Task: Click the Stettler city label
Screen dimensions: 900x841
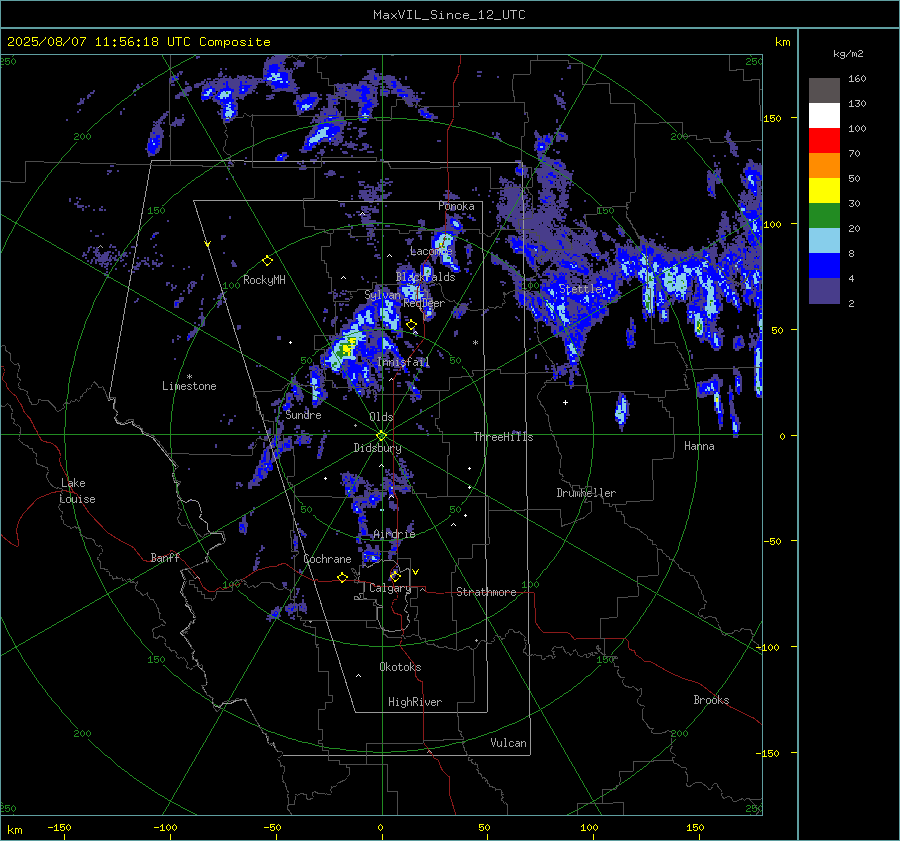Action: [582, 289]
